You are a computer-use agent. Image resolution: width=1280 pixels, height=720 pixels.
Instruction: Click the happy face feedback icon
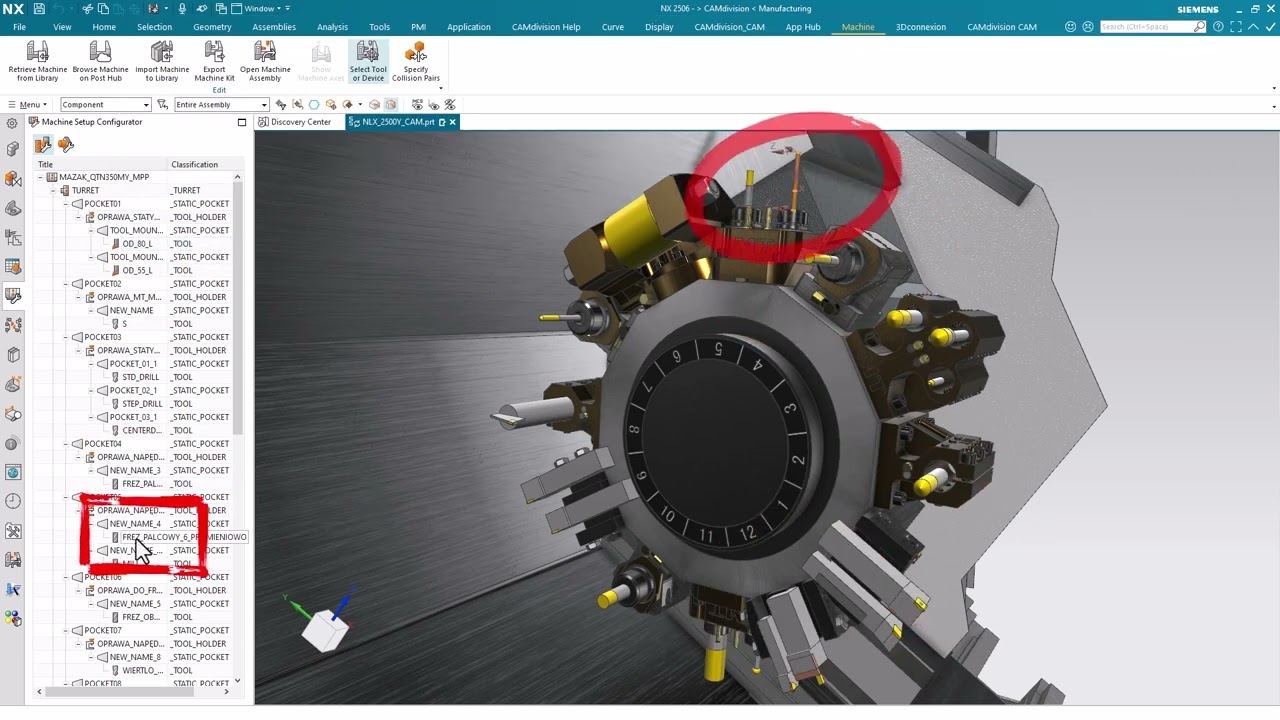(1071, 27)
